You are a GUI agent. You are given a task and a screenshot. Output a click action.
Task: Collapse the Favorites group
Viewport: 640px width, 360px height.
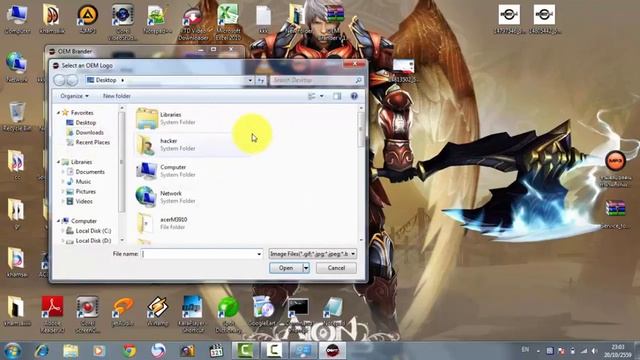pyautogui.click(x=58, y=113)
